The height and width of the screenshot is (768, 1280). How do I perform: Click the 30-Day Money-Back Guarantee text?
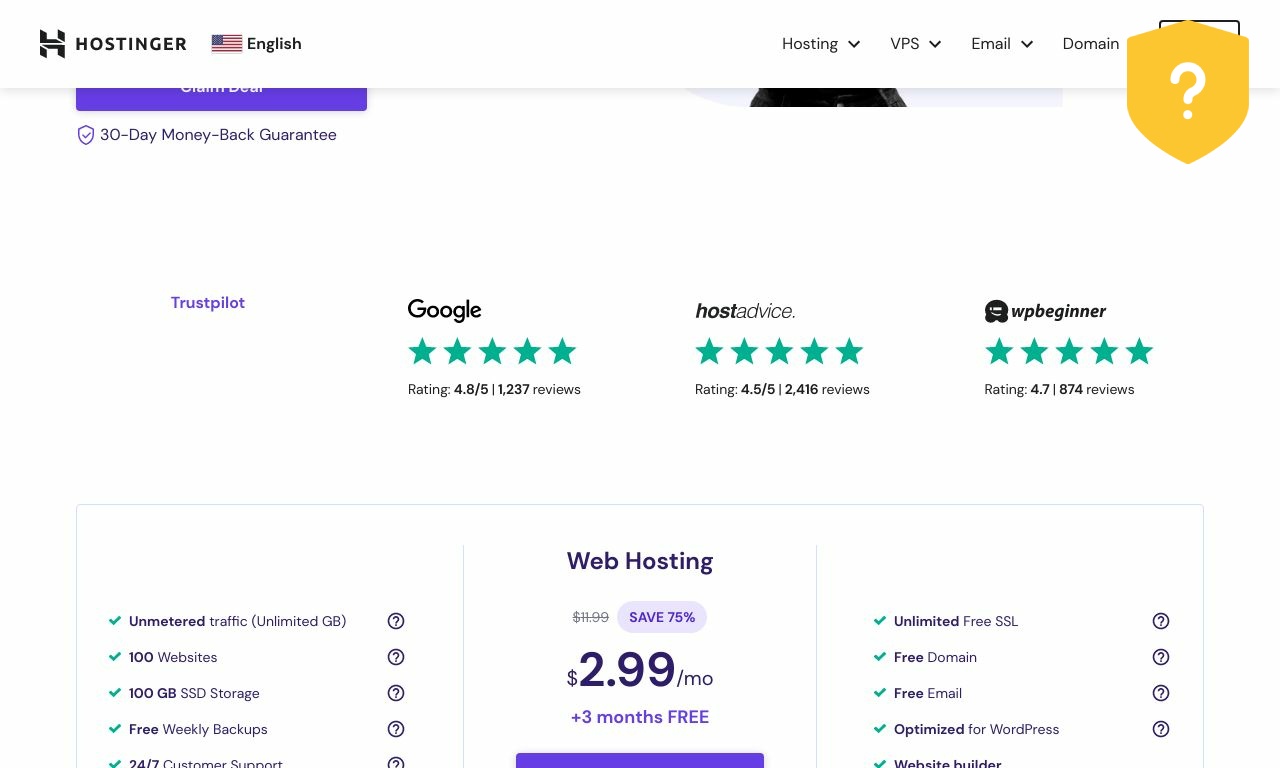(x=218, y=135)
